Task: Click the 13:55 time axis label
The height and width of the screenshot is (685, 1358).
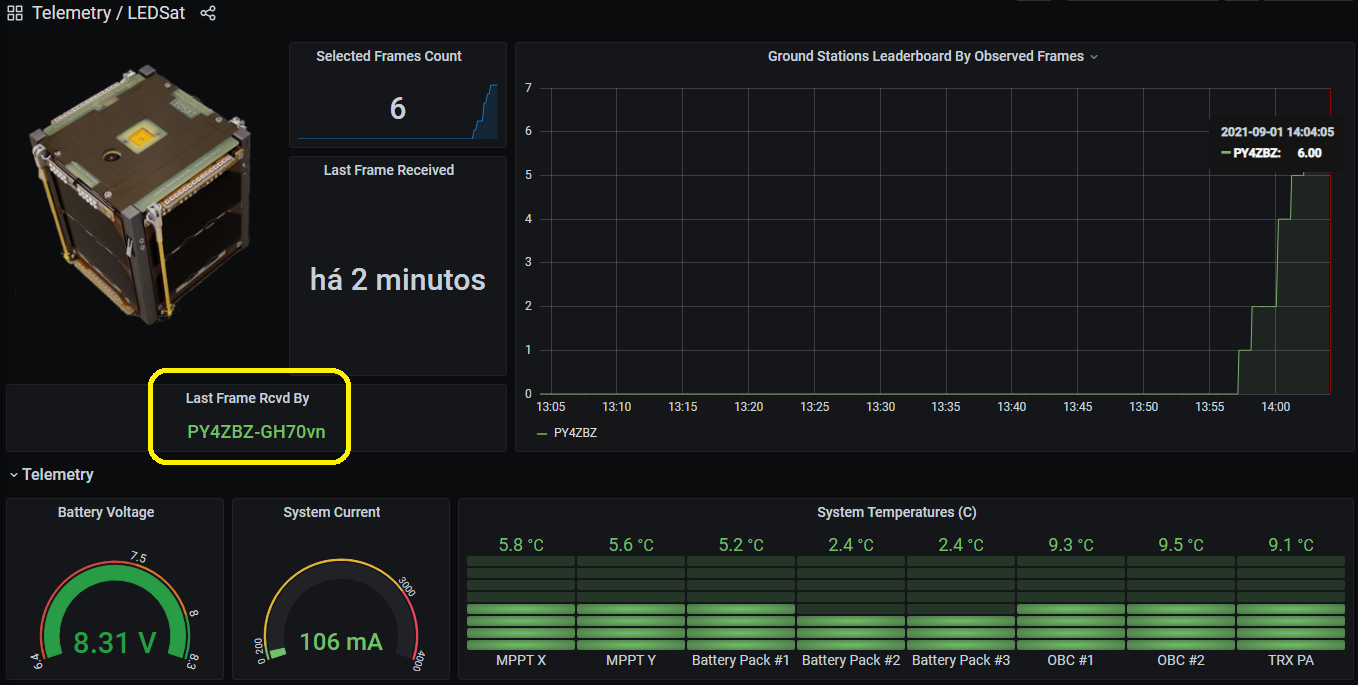Action: [x=1210, y=407]
